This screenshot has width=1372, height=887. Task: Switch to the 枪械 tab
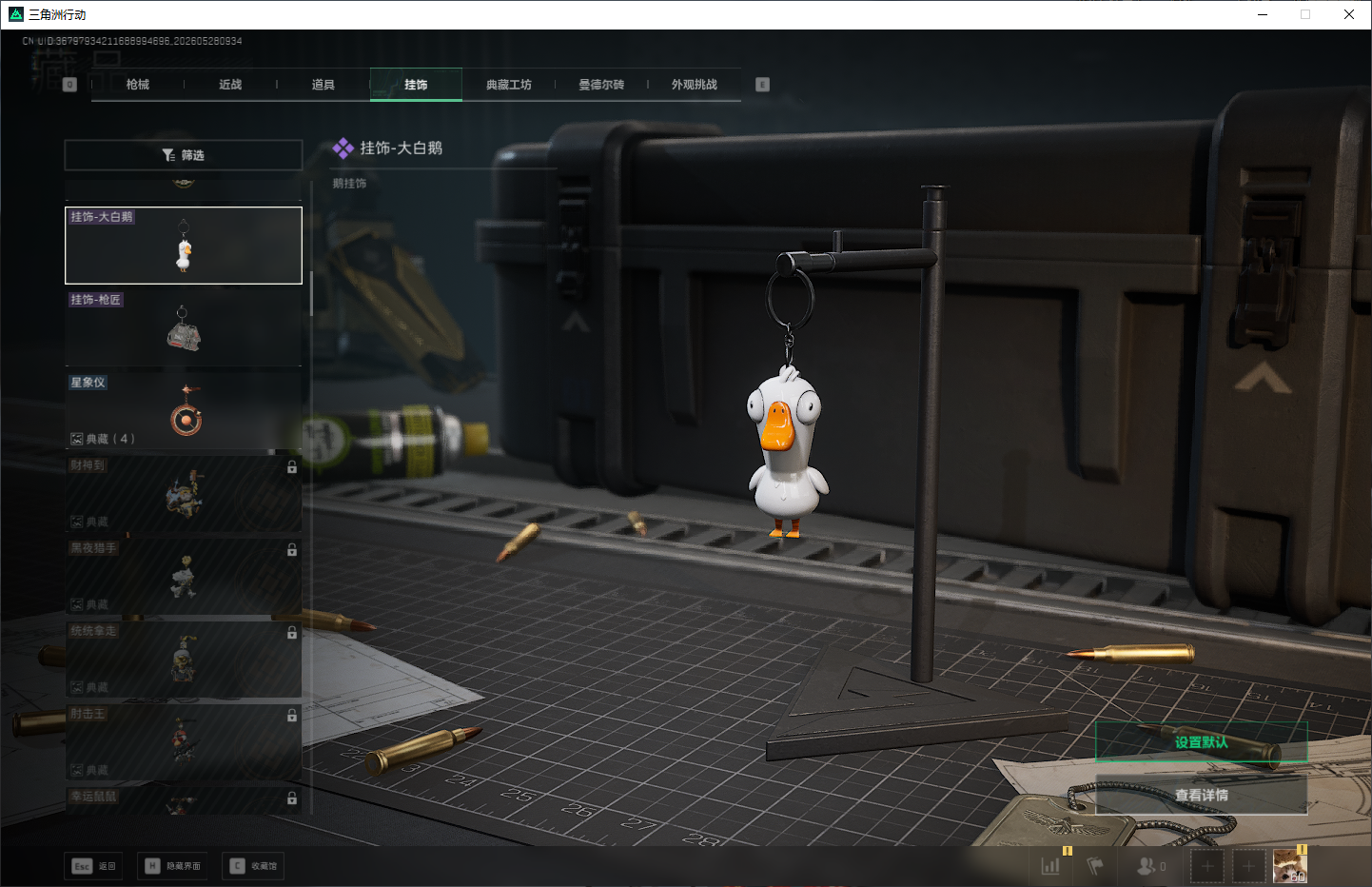(x=138, y=85)
